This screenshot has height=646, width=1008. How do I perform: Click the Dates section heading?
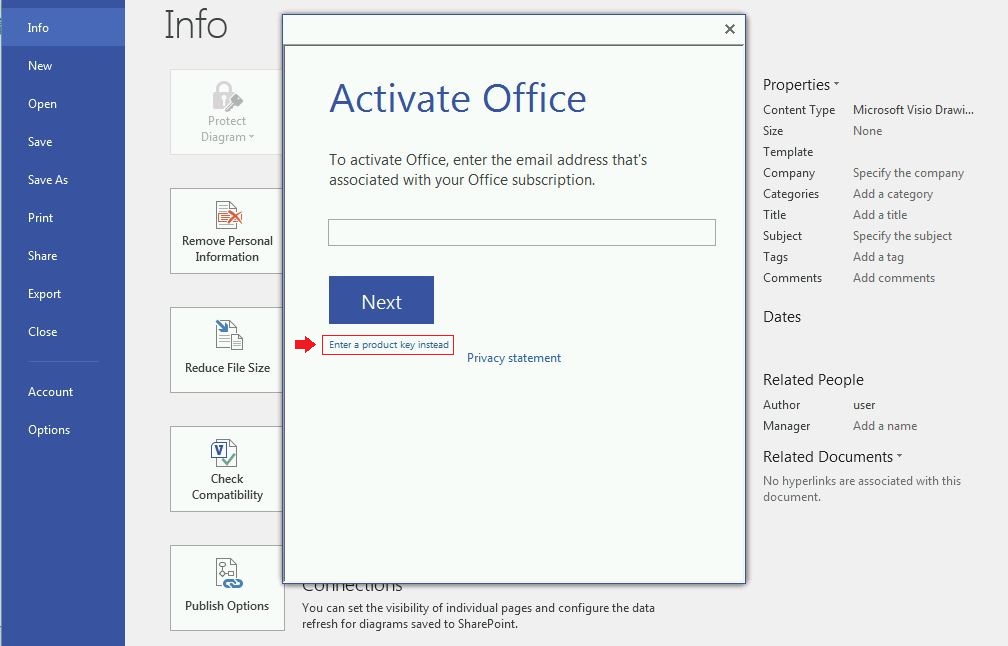tap(782, 317)
